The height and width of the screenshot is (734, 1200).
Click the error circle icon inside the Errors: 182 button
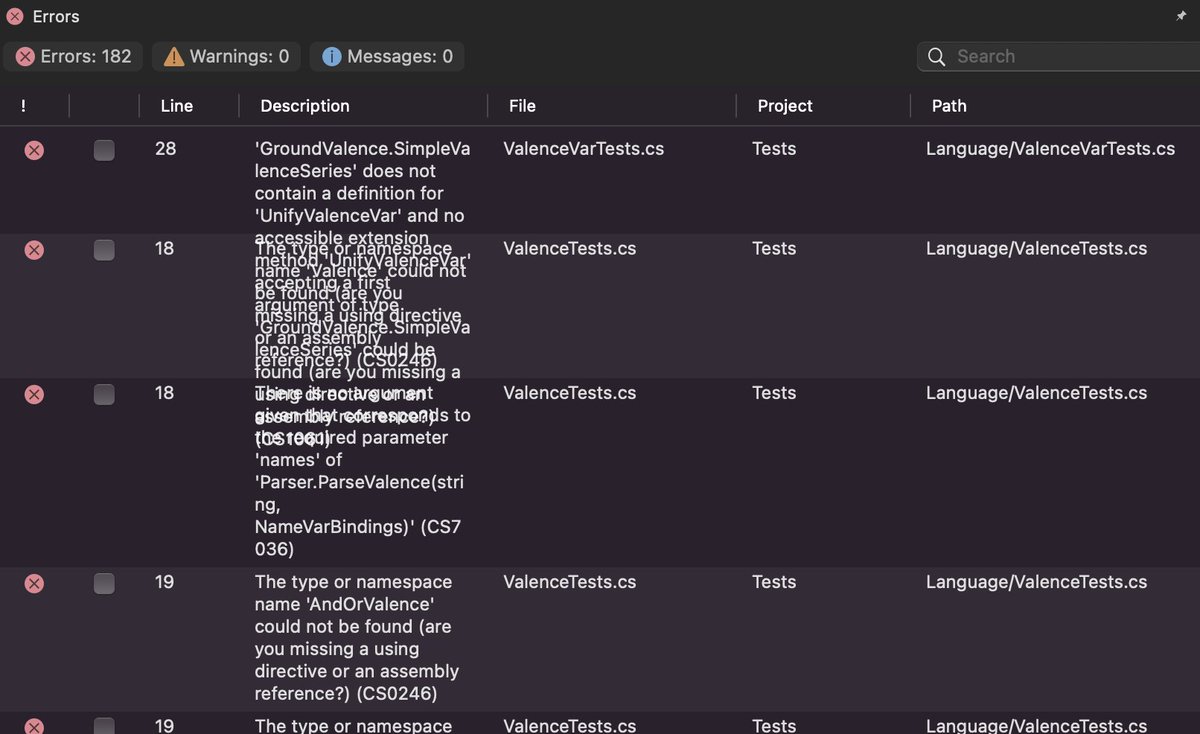click(x=24, y=56)
